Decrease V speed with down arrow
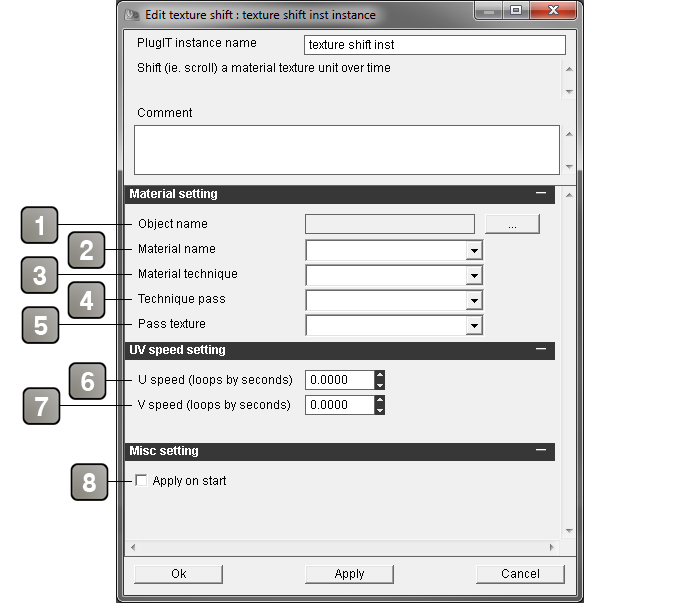Screen dimensions: 700x603 tap(379, 410)
